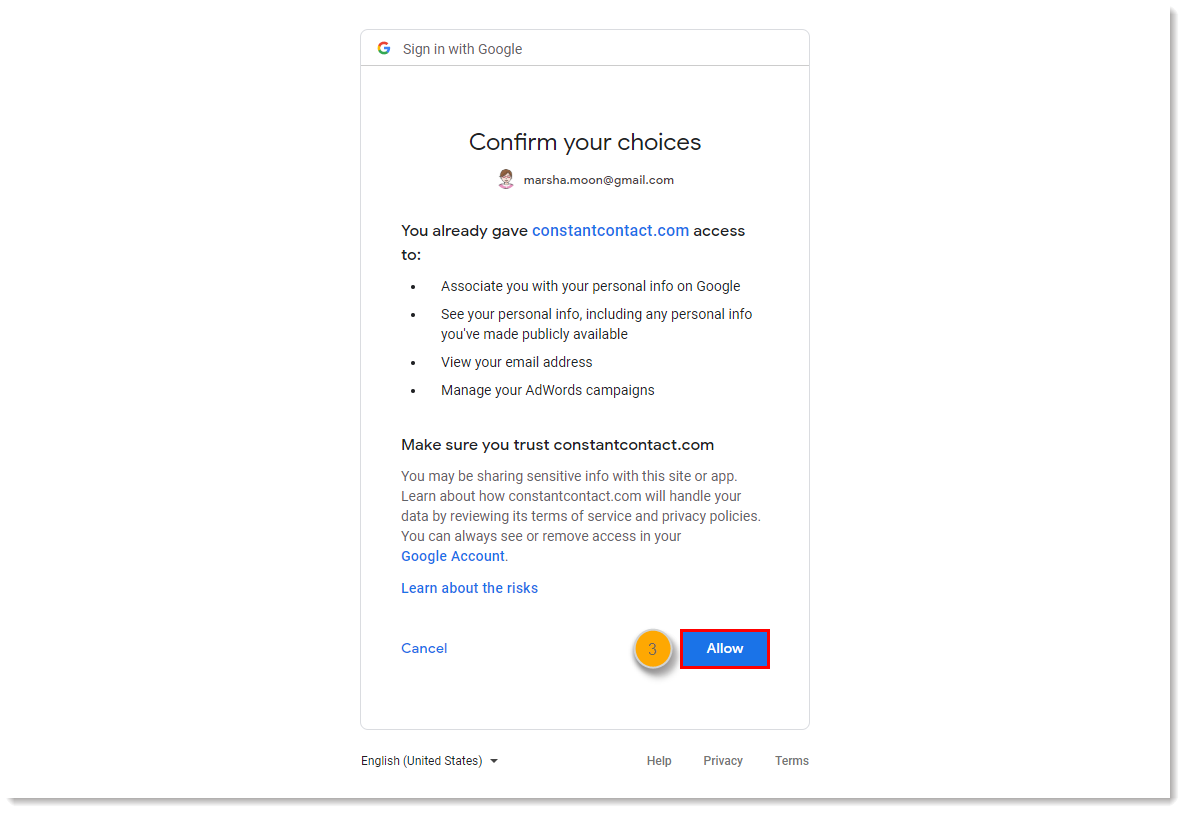Screen dimensions: 1185x813
Task: Click the Google logo icon
Action: click(384, 48)
